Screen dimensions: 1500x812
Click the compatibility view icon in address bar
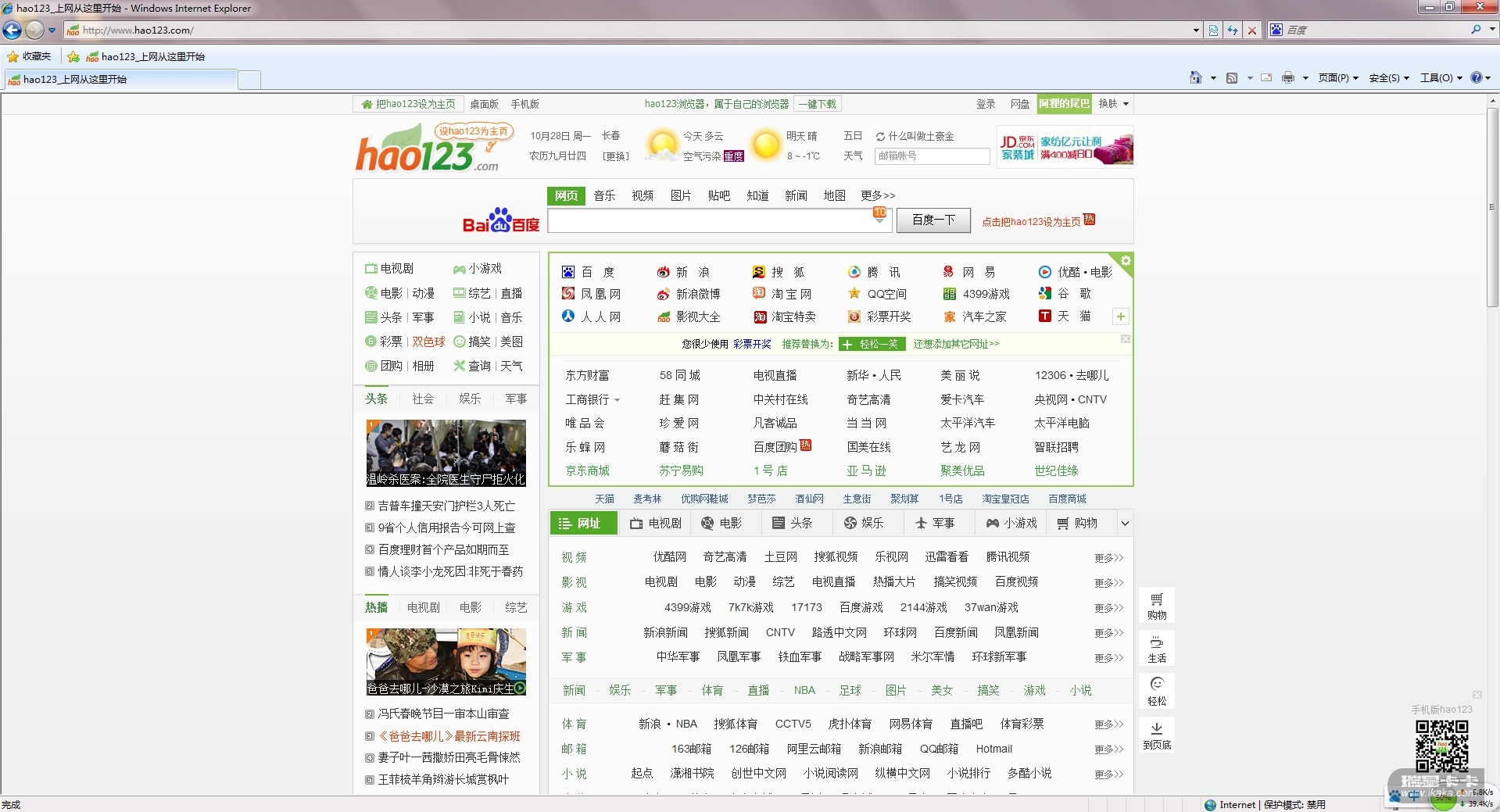pyautogui.click(x=1213, y=30)
